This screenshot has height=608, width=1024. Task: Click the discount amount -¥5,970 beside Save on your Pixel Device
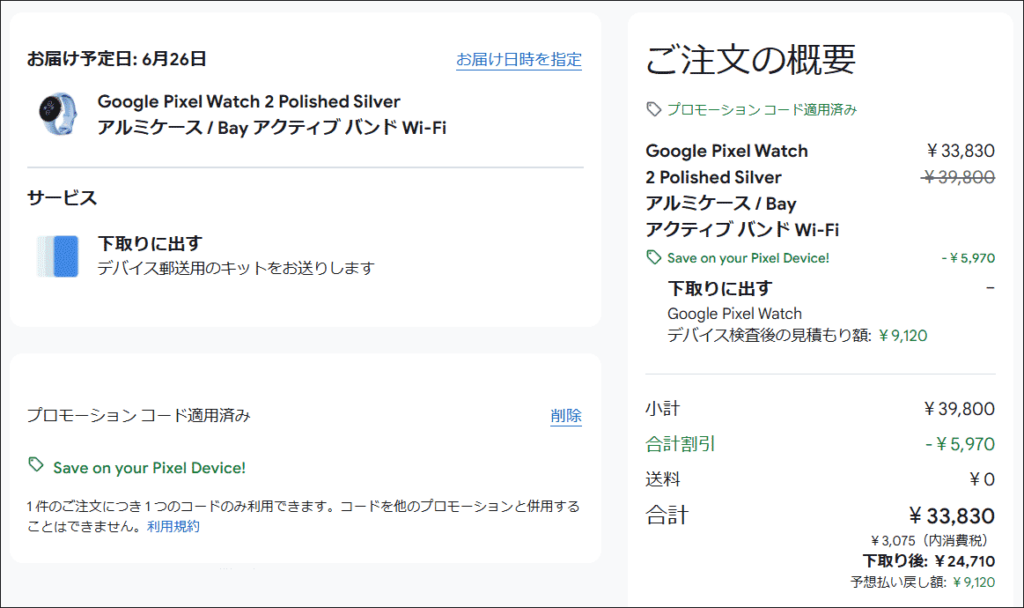click(968, 258)
